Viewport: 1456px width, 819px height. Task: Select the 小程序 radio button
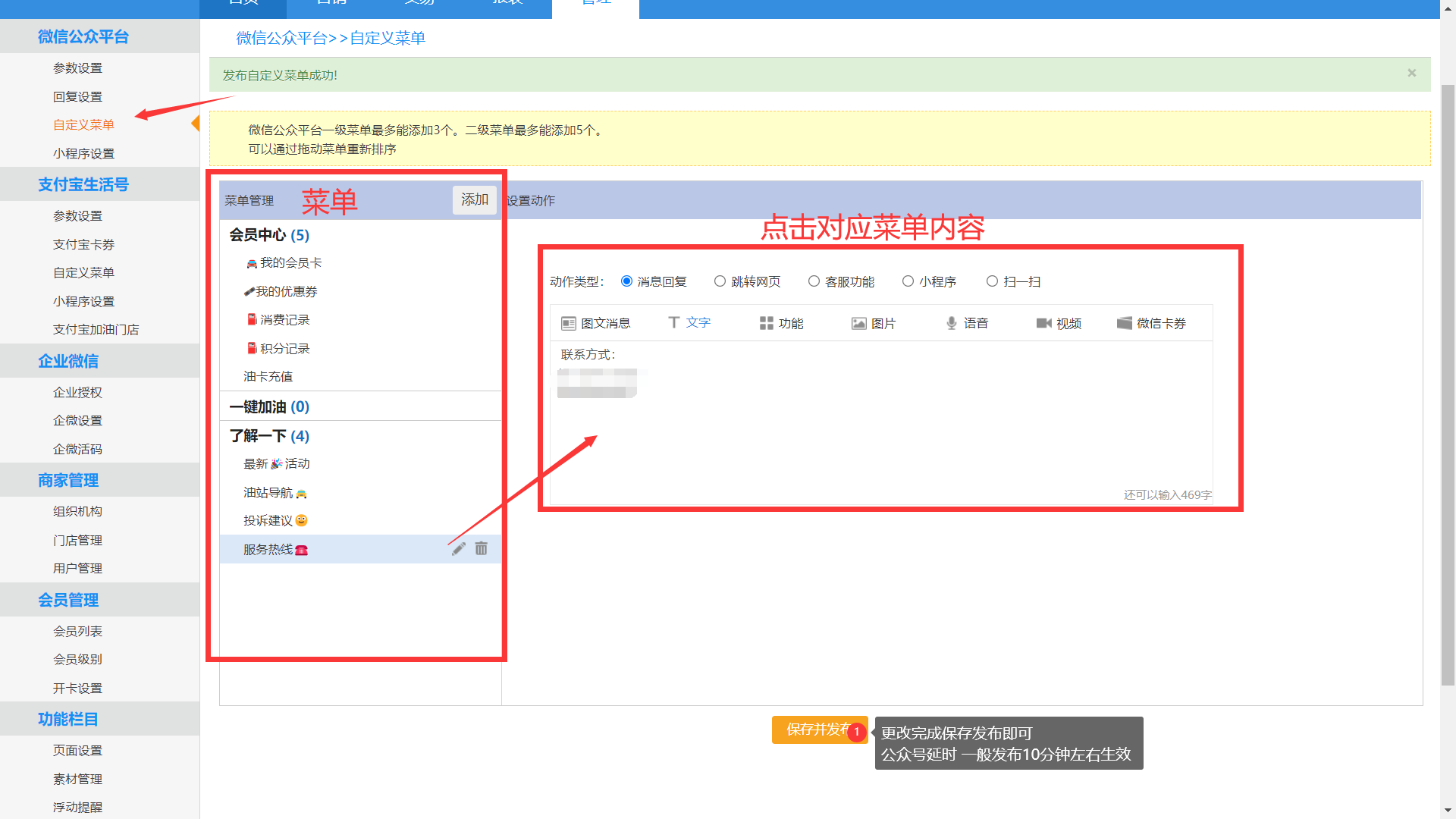[x=908, y=281]
